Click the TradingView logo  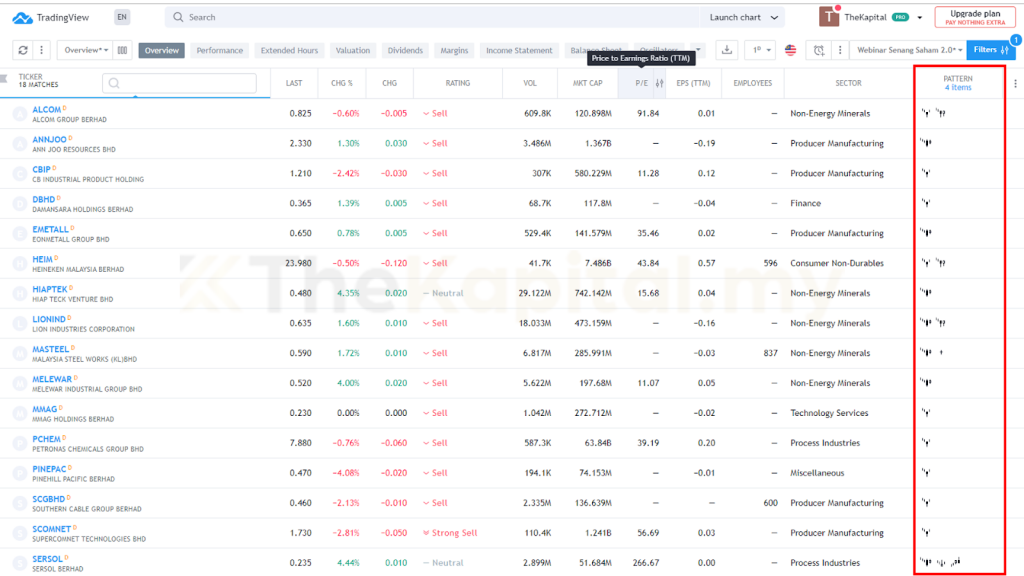click(50, 17)
